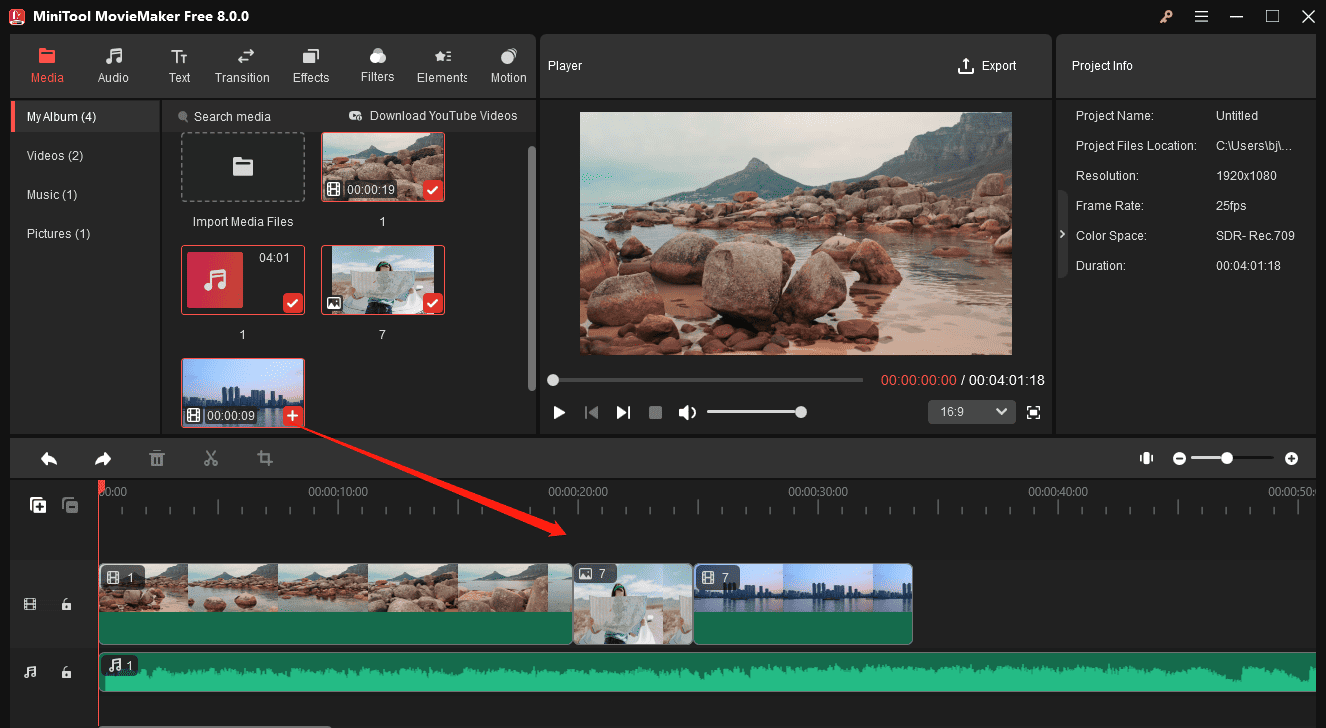The image size is (1326, 728).
Task: Open the Text tool panel
Action: [x=179, y=66]
